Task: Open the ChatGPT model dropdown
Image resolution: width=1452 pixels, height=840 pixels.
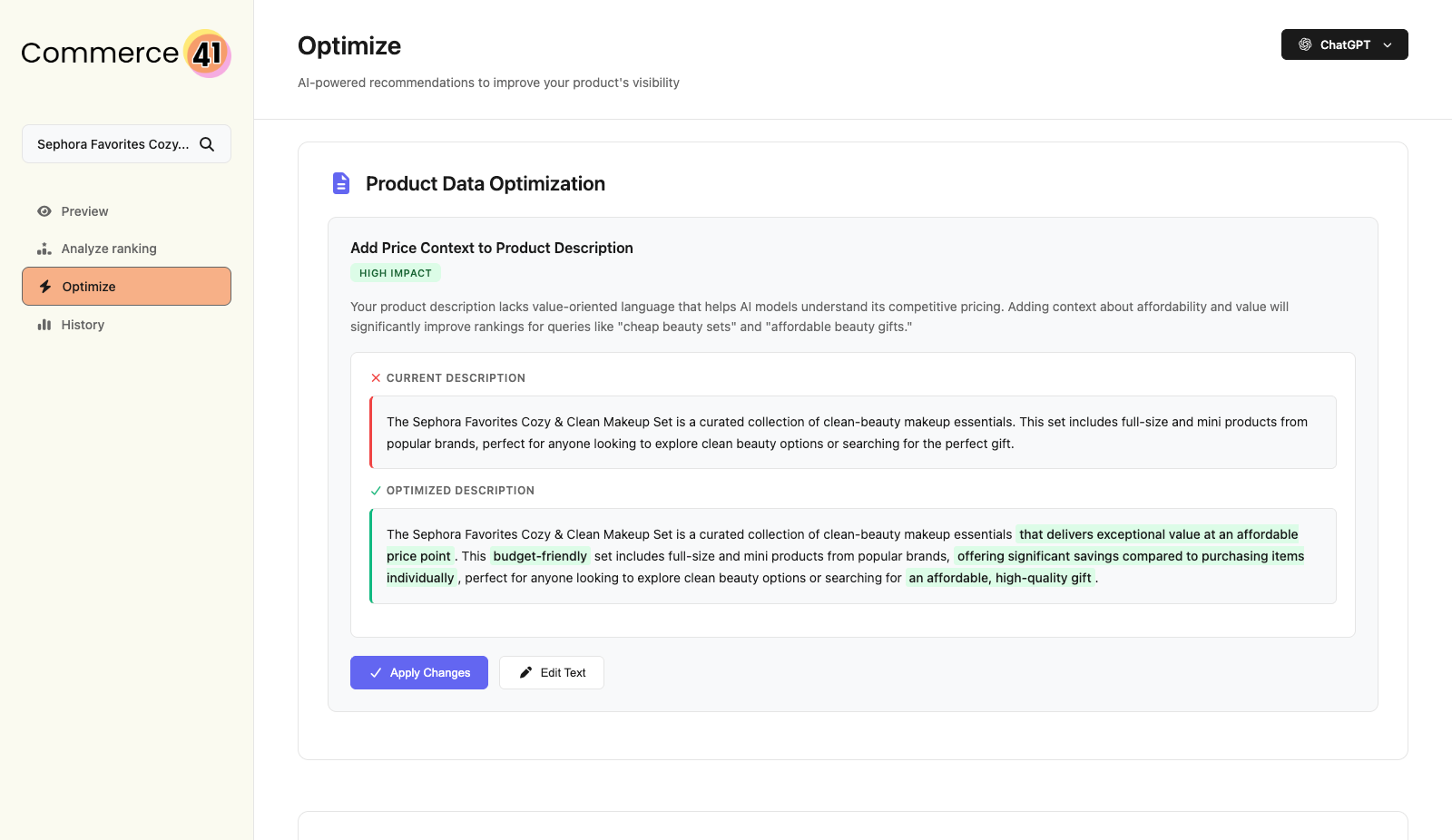Action: pyautogui.click(x=1344, y=44)
